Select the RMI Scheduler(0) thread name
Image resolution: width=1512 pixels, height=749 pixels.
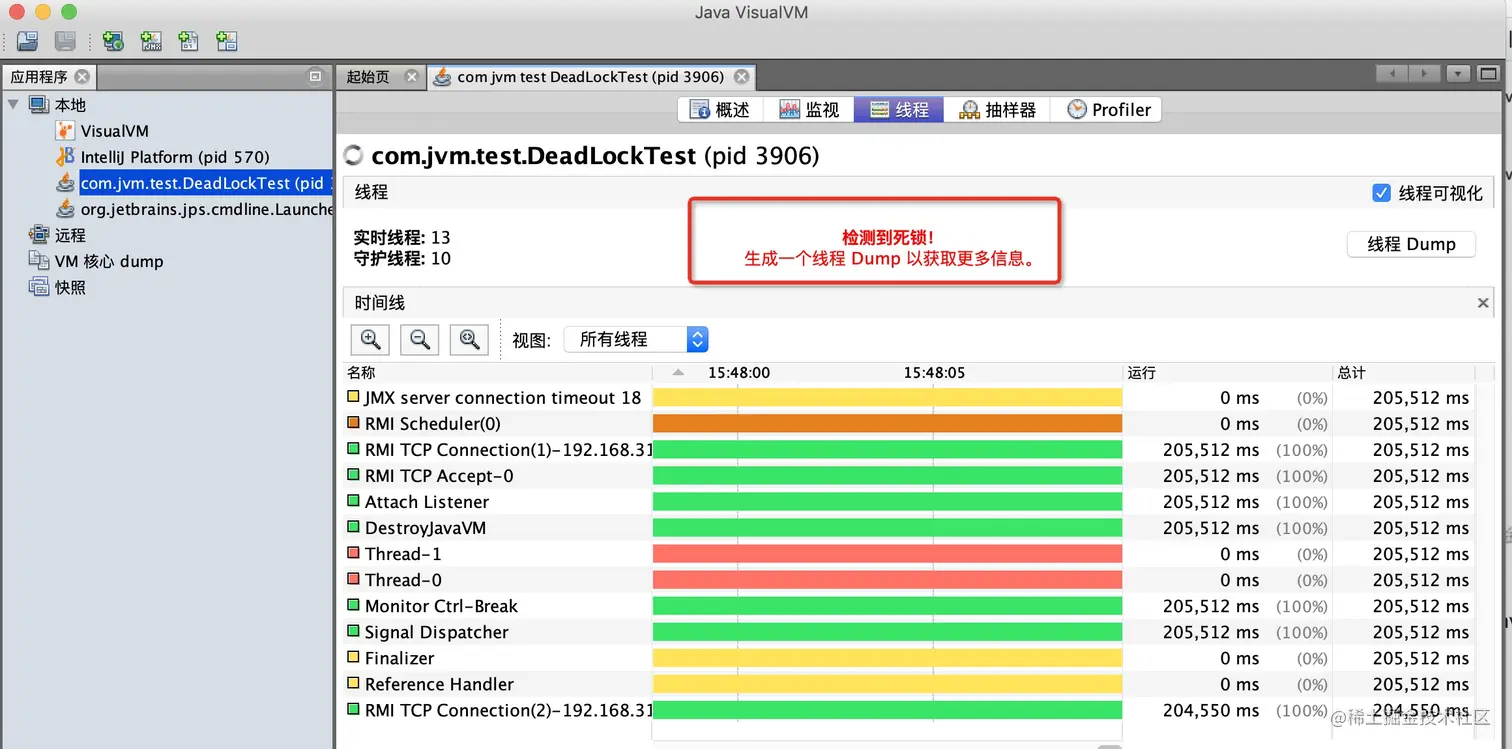(433, 424)
